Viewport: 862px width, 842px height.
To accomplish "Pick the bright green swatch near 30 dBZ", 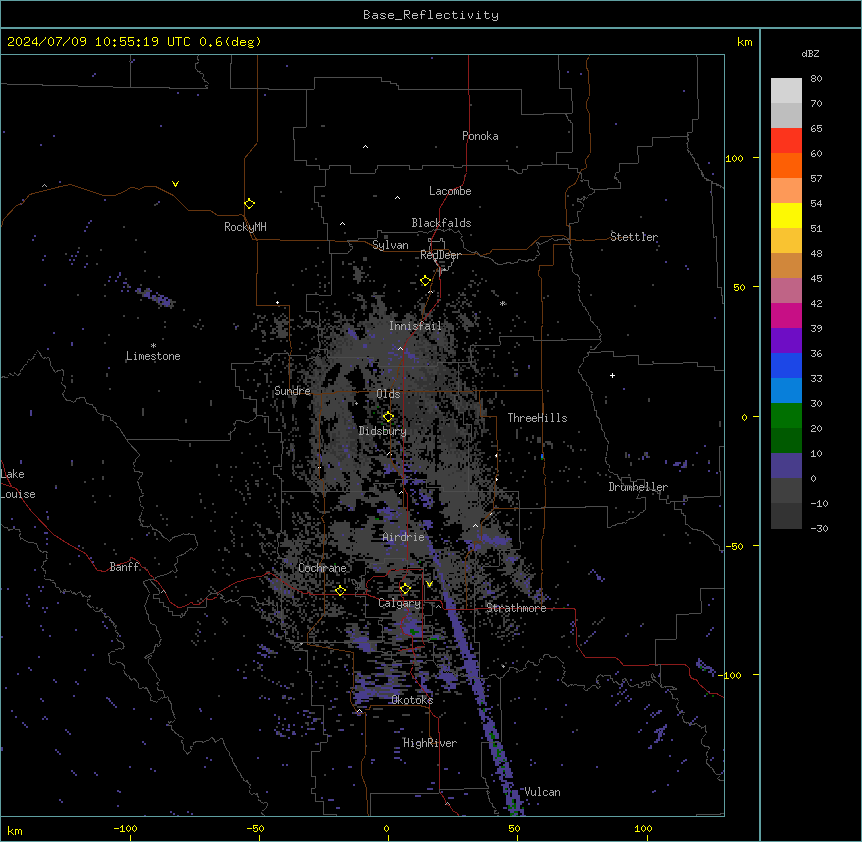I will coord(786,416).
